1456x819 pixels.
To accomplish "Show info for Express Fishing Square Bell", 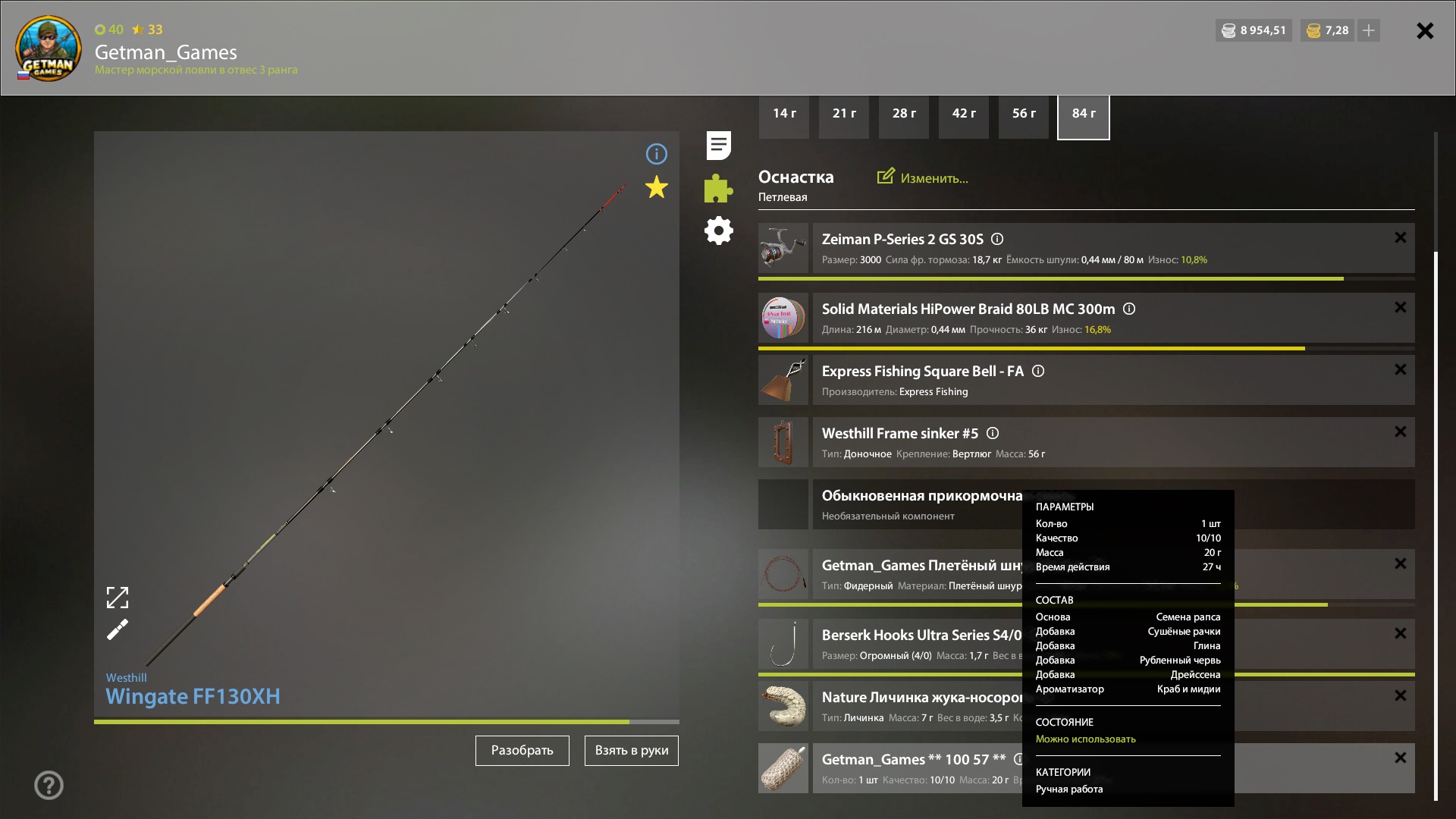I will pyautogui.click(x=1038, y=371).
